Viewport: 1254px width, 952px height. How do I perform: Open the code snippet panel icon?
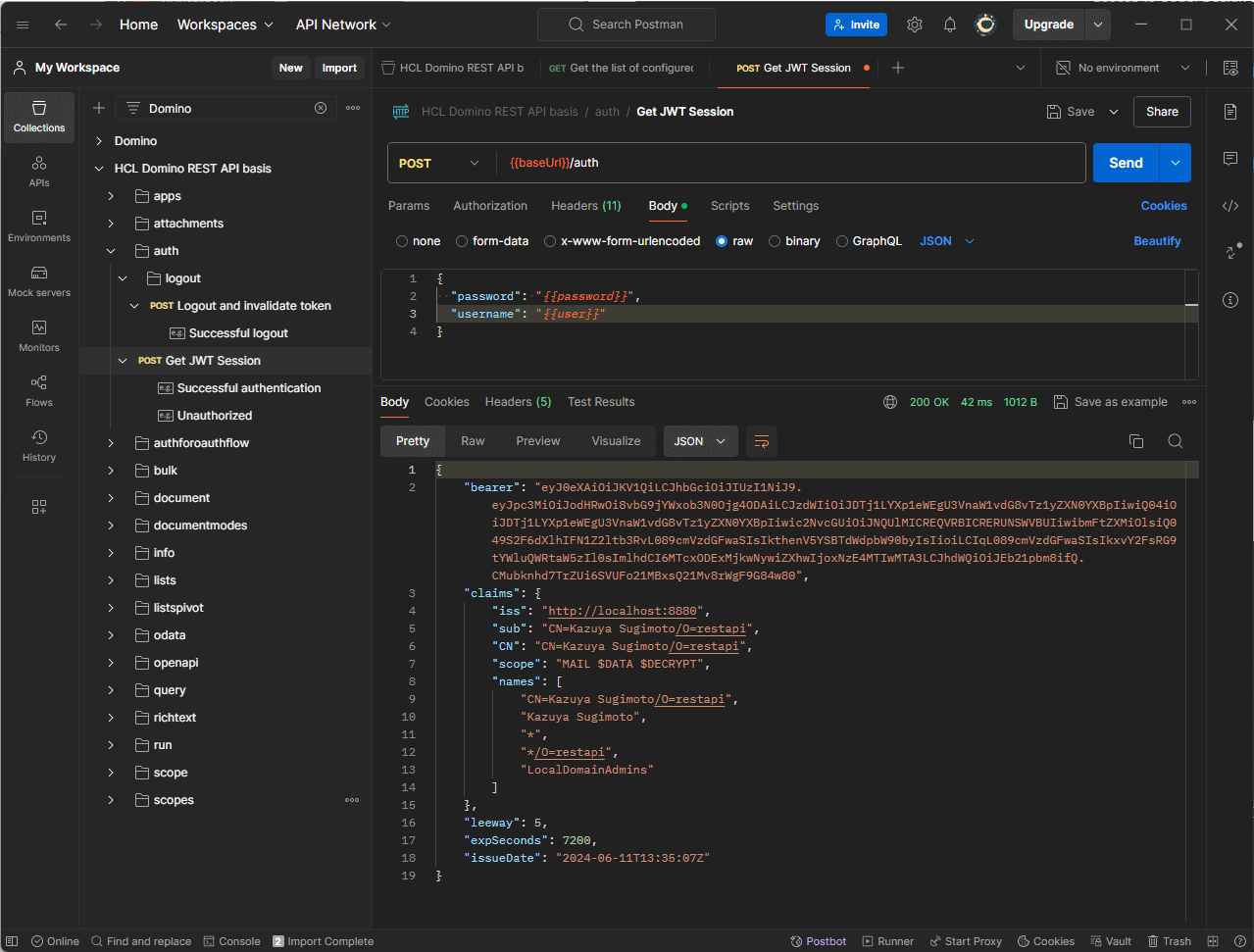point(1230,206)
